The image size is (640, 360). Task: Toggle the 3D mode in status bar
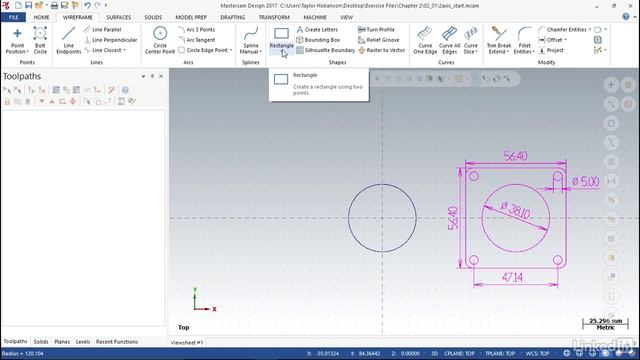click(434, 353)
